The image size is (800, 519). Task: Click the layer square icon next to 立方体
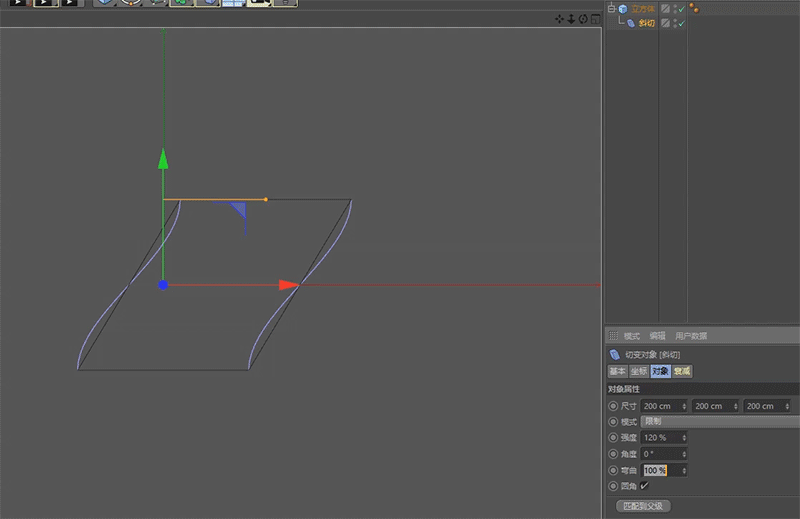point(666,9)
